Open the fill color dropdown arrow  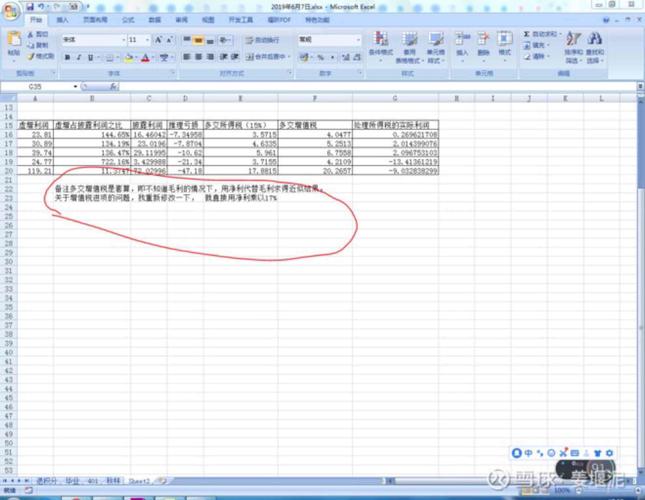136,58
